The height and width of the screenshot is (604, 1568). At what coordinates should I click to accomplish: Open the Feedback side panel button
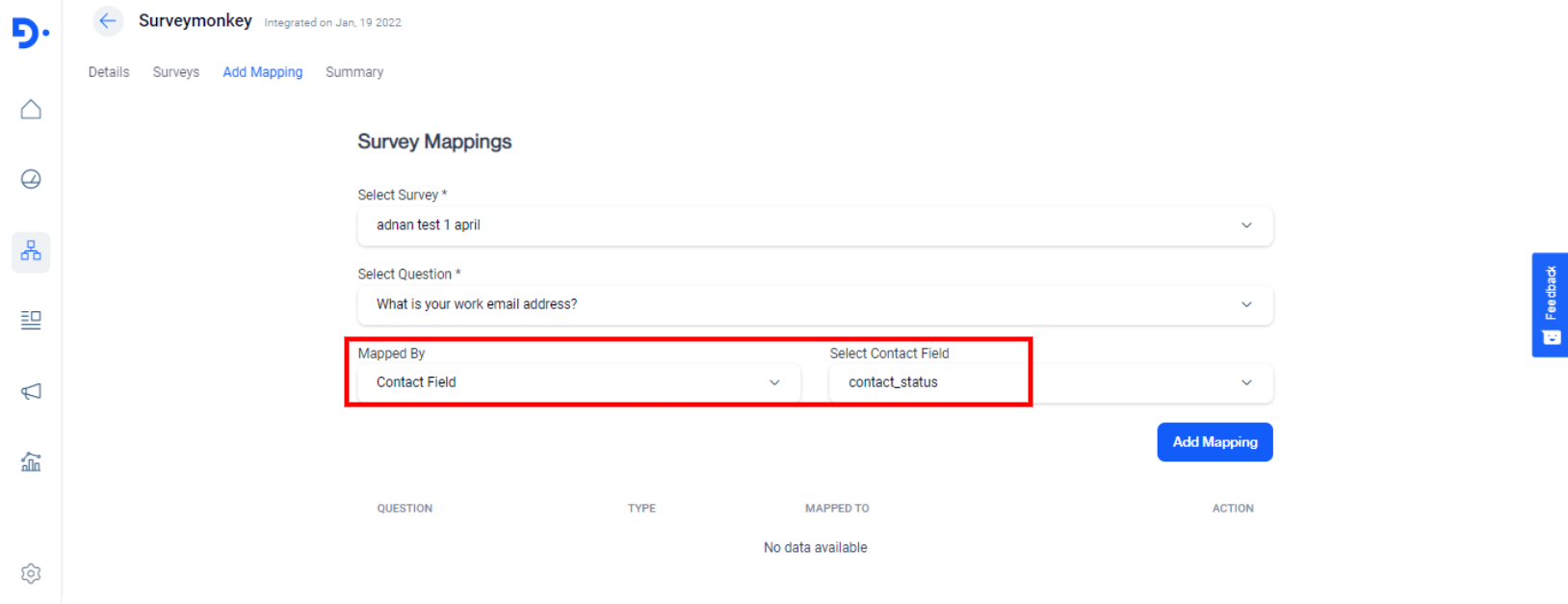tap(1550, 304)
